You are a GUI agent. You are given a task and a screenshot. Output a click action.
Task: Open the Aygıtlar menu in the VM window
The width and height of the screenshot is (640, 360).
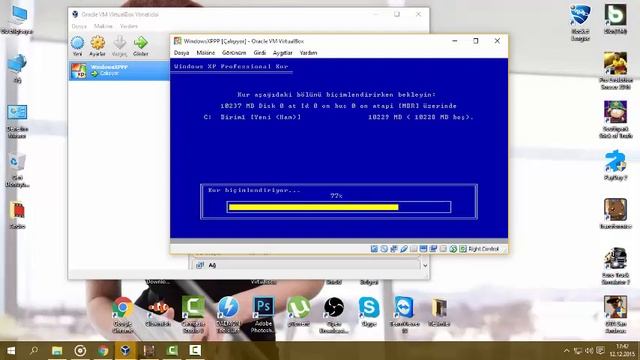[x=282, y=53]
